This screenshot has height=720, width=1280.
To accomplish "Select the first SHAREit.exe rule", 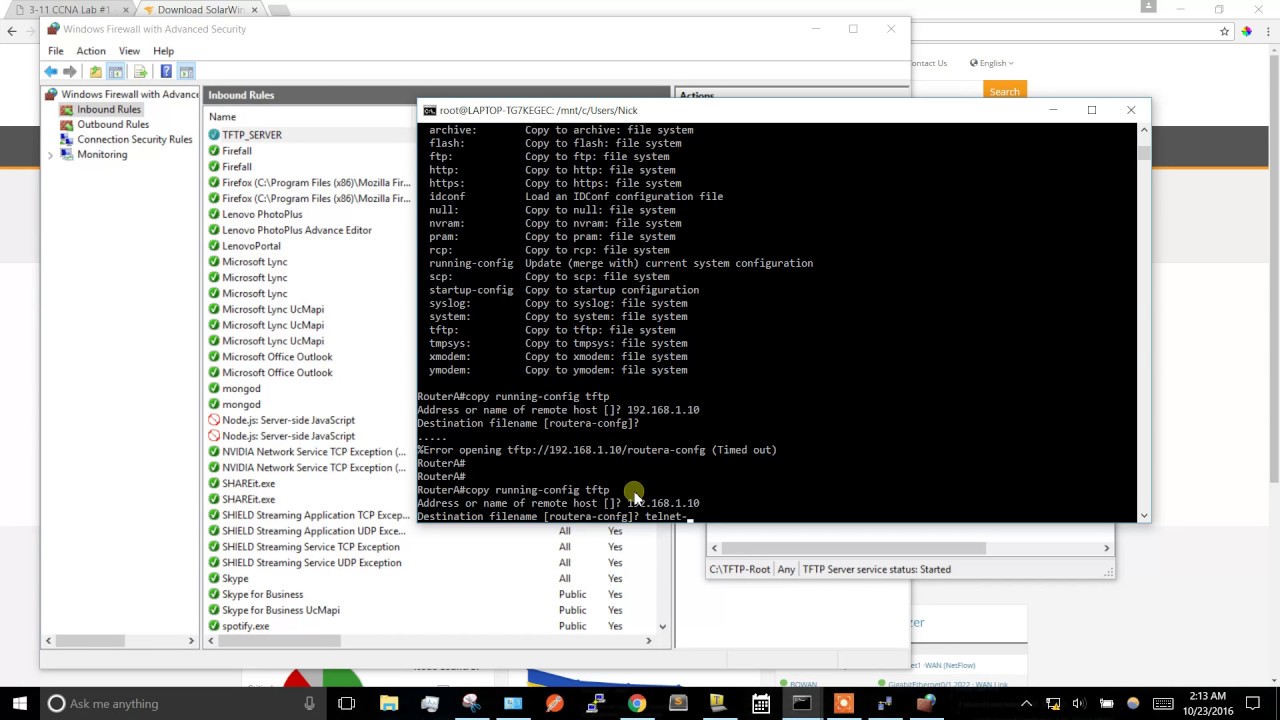I will [248, 483].
